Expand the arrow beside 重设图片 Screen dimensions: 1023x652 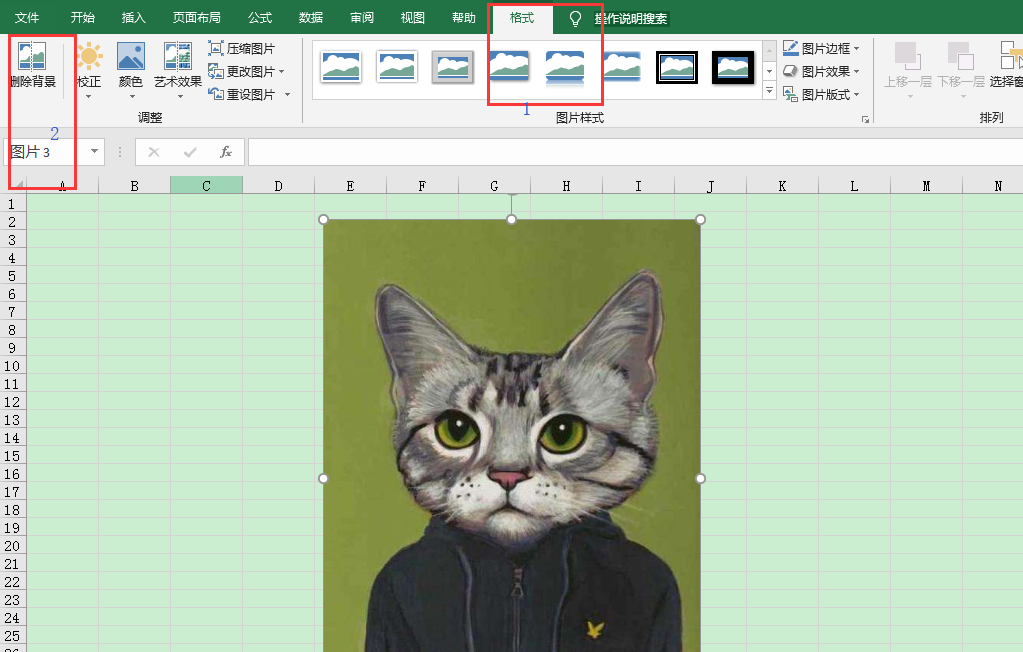click(x=287, y=95)
